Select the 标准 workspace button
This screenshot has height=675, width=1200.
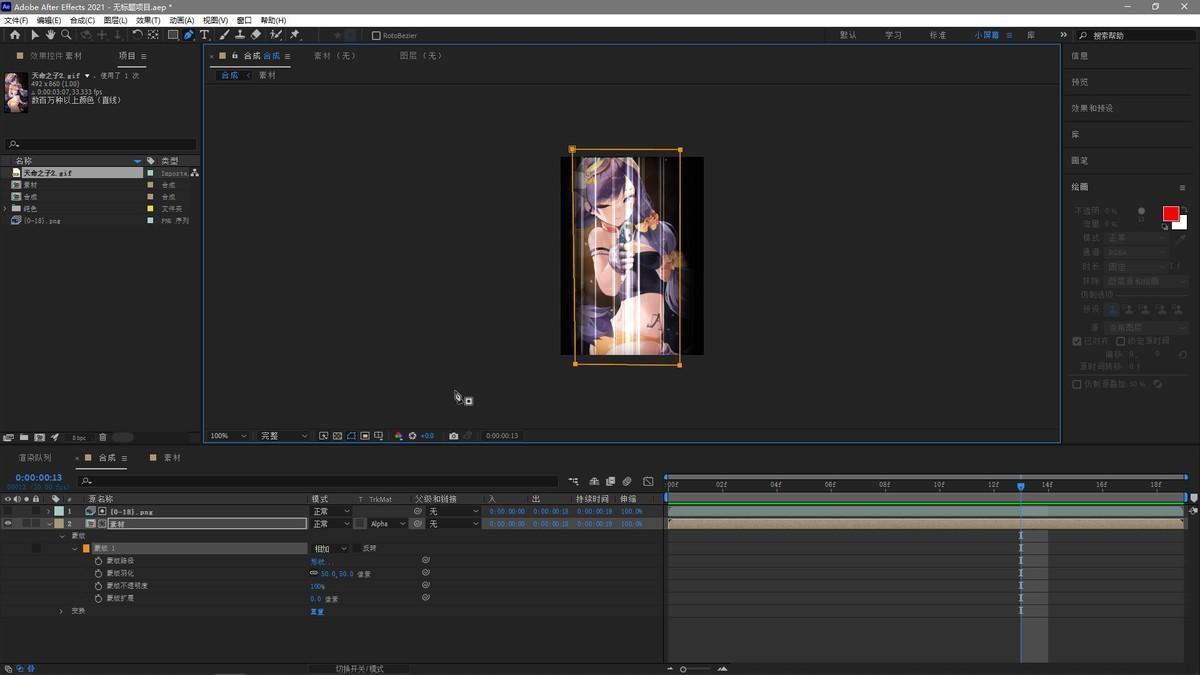point(937,35)
